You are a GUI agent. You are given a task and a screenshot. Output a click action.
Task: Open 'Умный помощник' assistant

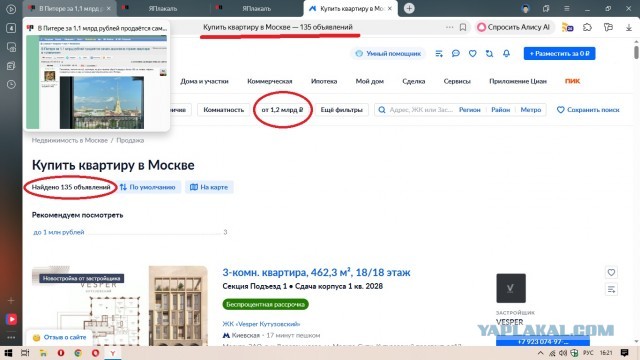coord(388,53)
